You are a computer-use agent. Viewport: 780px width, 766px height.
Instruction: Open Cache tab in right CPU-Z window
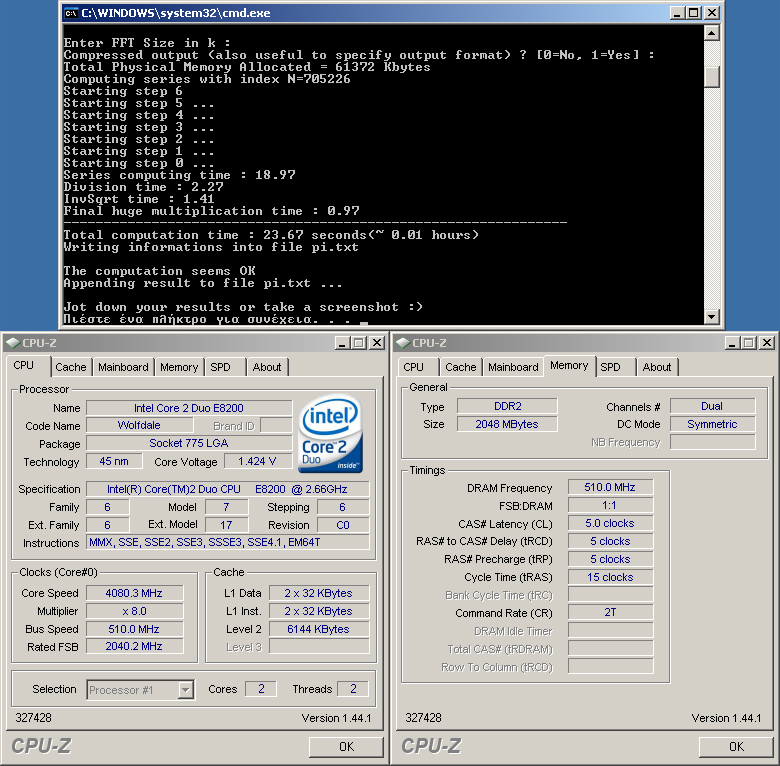461,367
